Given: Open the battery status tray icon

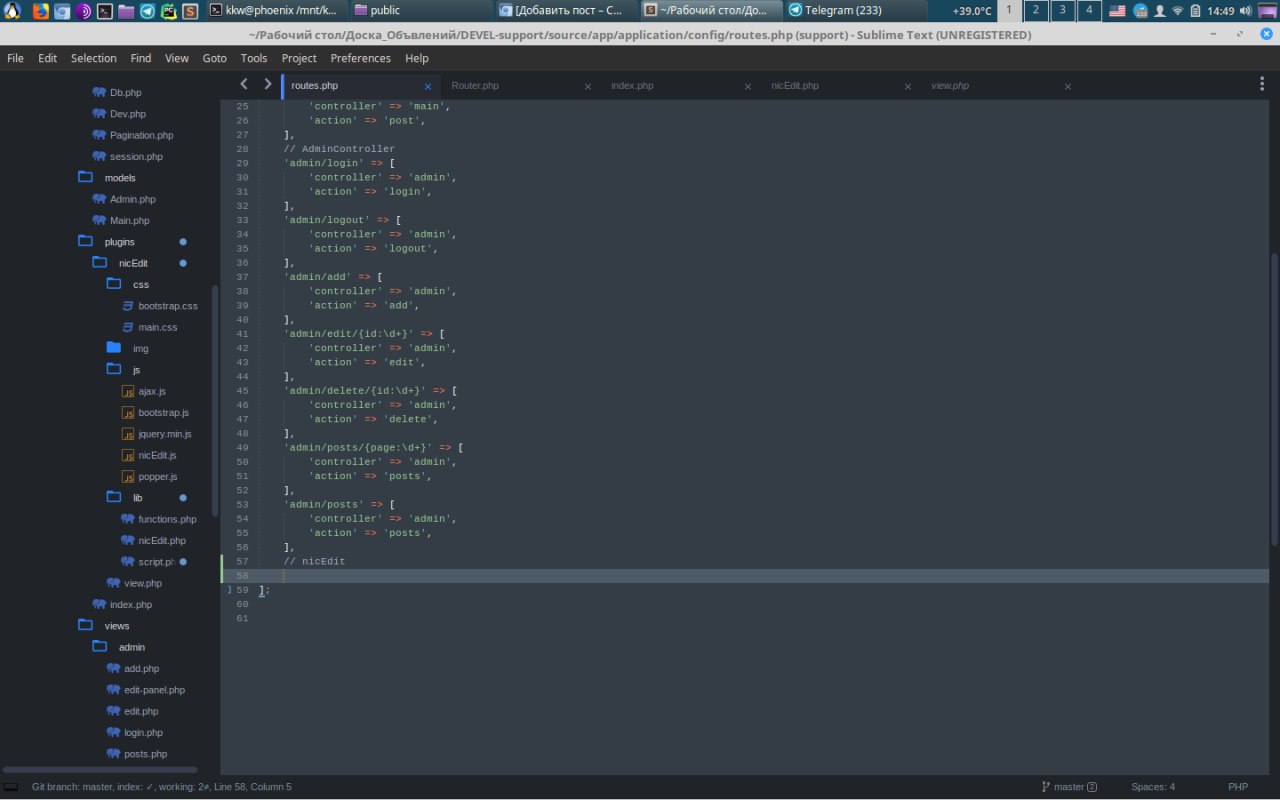Looking at the screenshot, I should point(1196,11).
